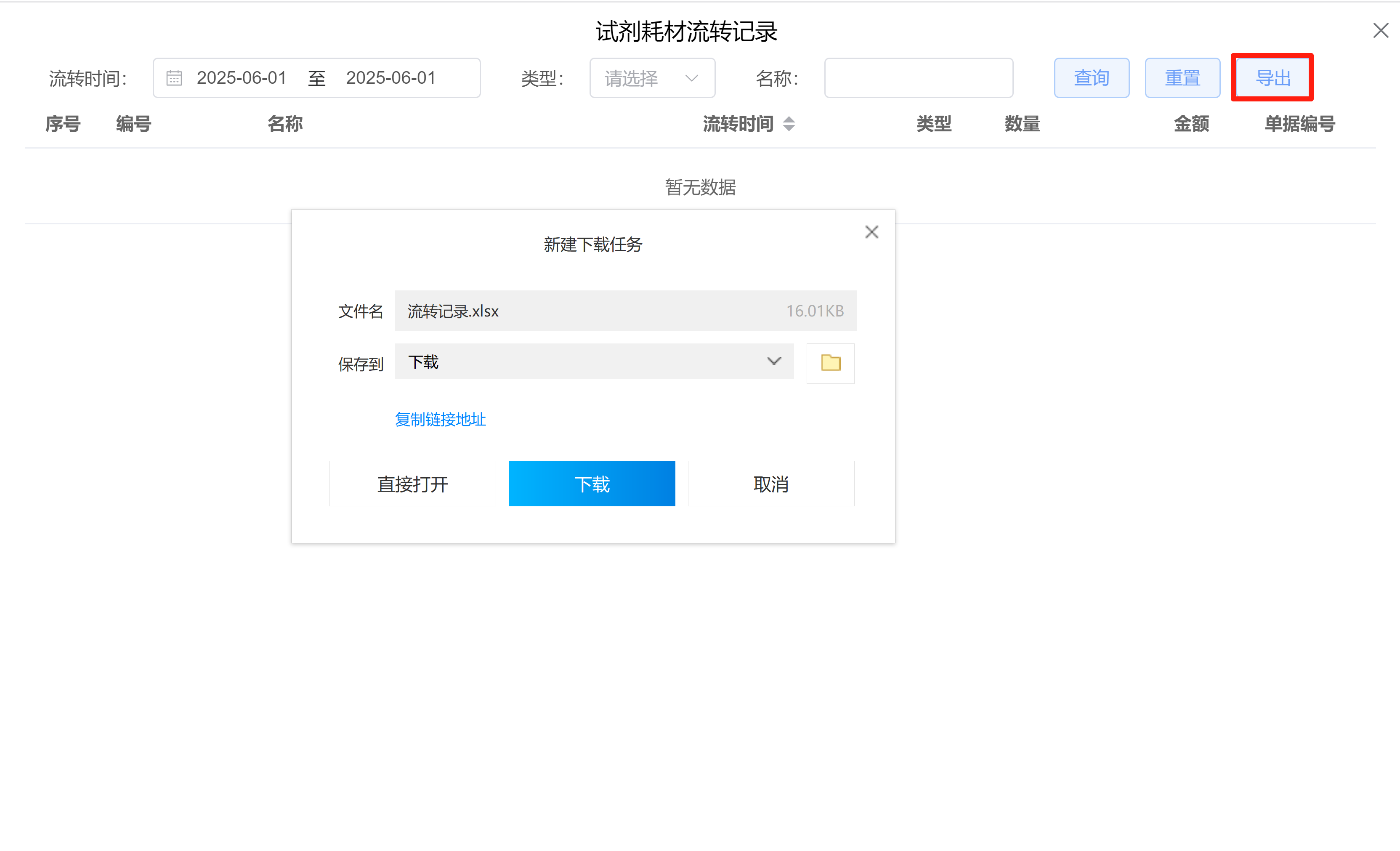Click the folder icon to browse save location
This screenshot has width=1400, height=851.
pos(830,363)
